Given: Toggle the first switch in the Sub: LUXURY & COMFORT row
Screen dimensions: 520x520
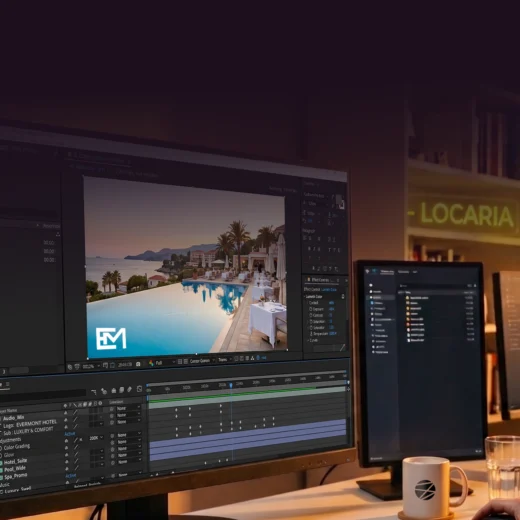Looking at the screenshot, I should pyautogui.click(x=66, y=426).
